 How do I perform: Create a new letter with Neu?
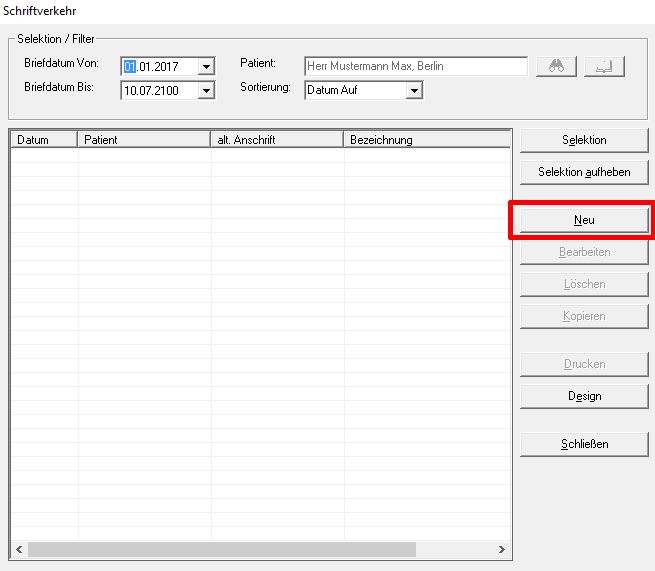click(584, 220)
